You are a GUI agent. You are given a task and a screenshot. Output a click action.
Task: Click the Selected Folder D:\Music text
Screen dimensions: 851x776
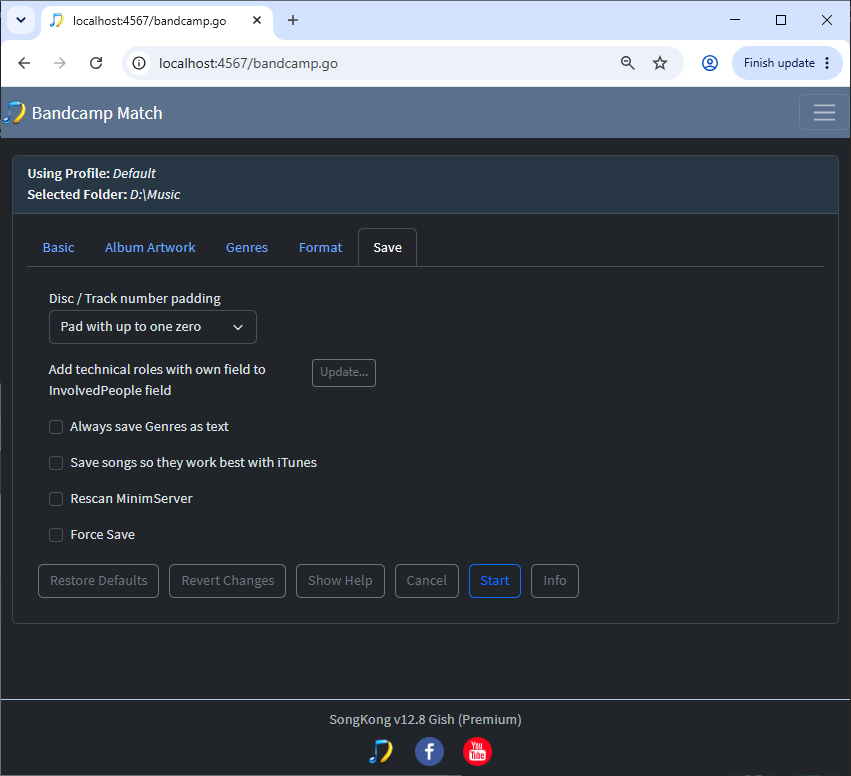pos(104,194)
